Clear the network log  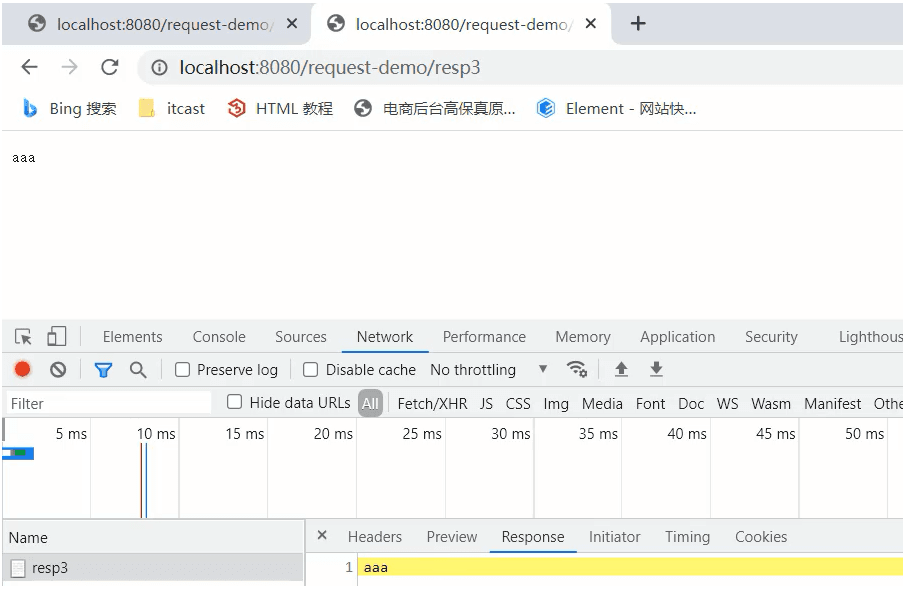(58, 370)
